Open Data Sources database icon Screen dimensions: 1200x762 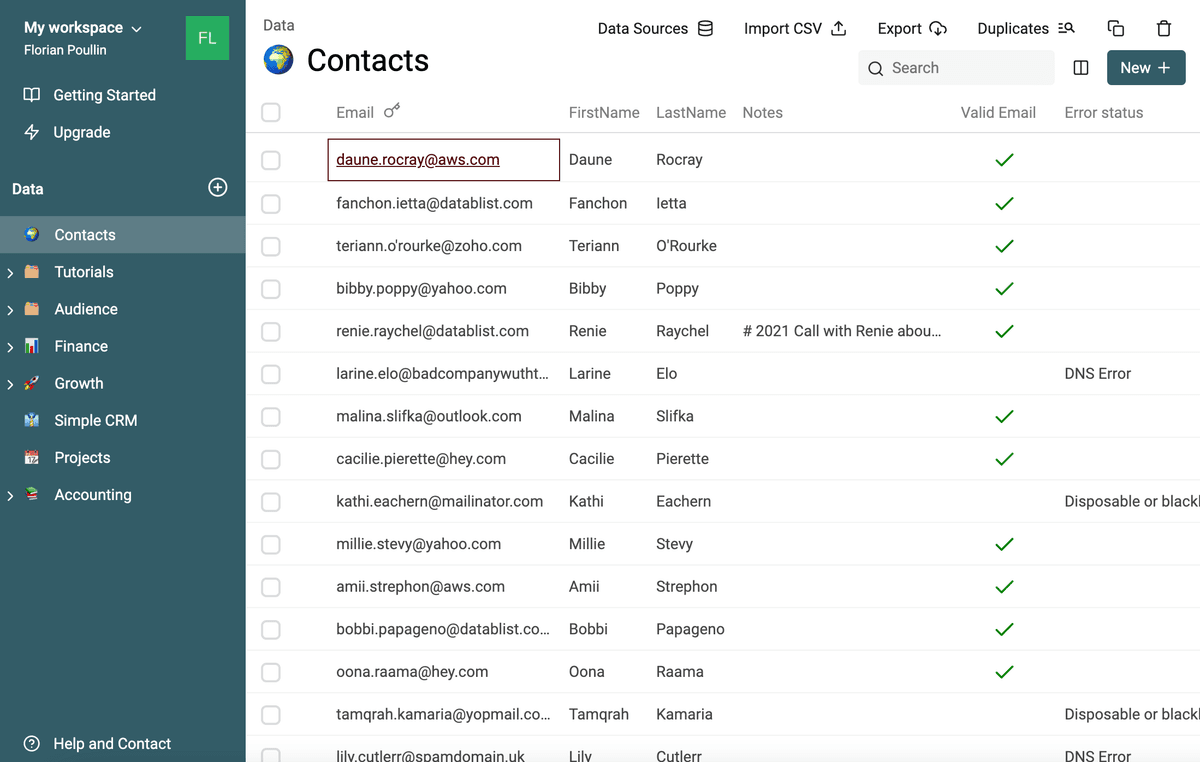[x=705, y=28]
